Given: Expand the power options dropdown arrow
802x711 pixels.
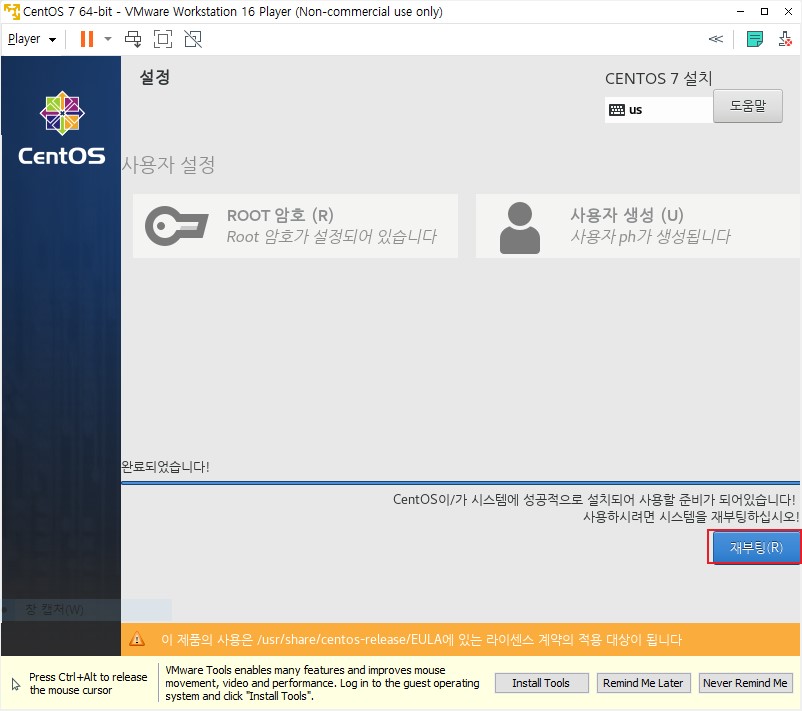Looking at the screenshot, I should click(x=107, y=39).
